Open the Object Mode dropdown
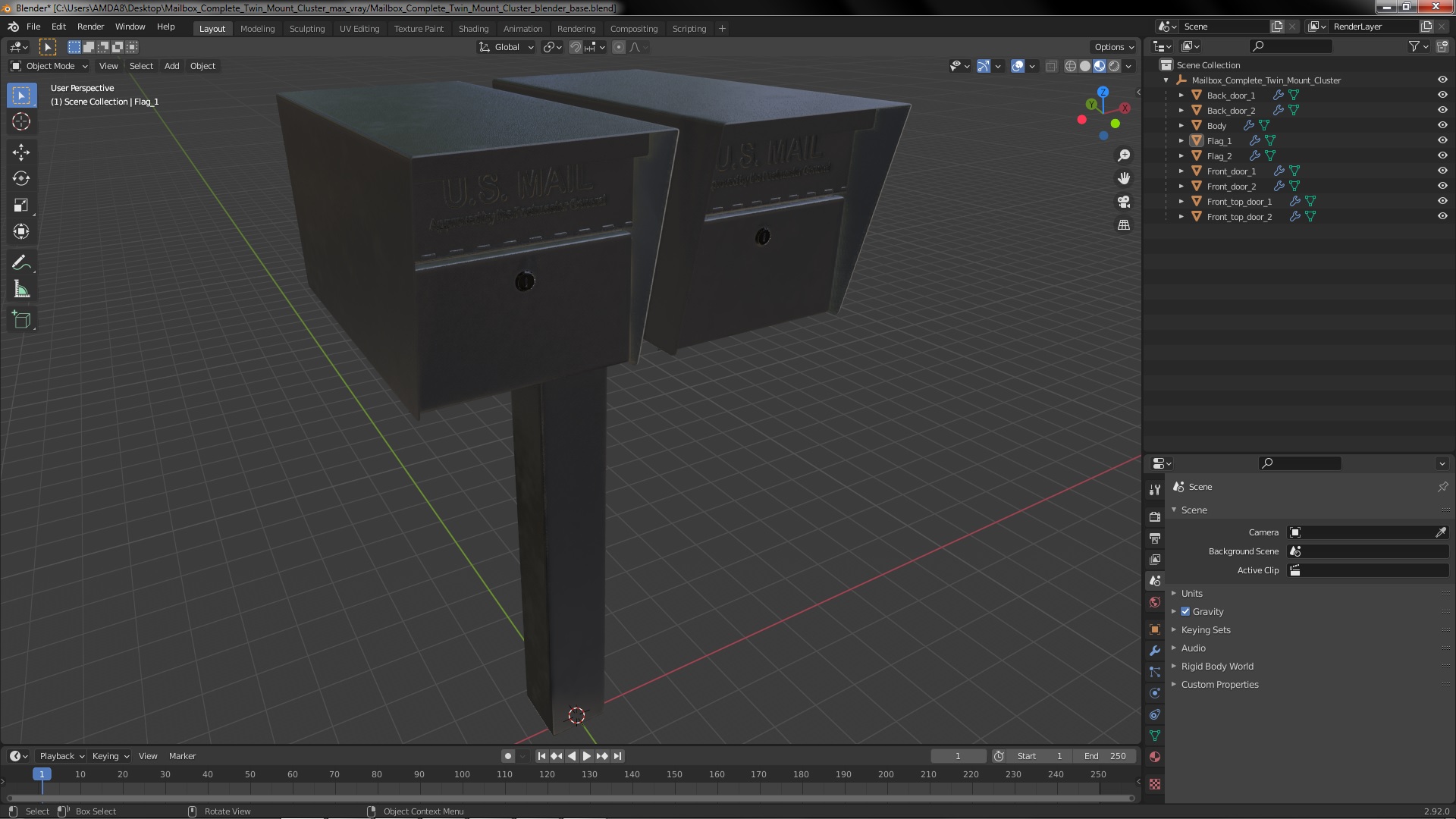Screen dimensions: 1456x819 click(49, 66)
